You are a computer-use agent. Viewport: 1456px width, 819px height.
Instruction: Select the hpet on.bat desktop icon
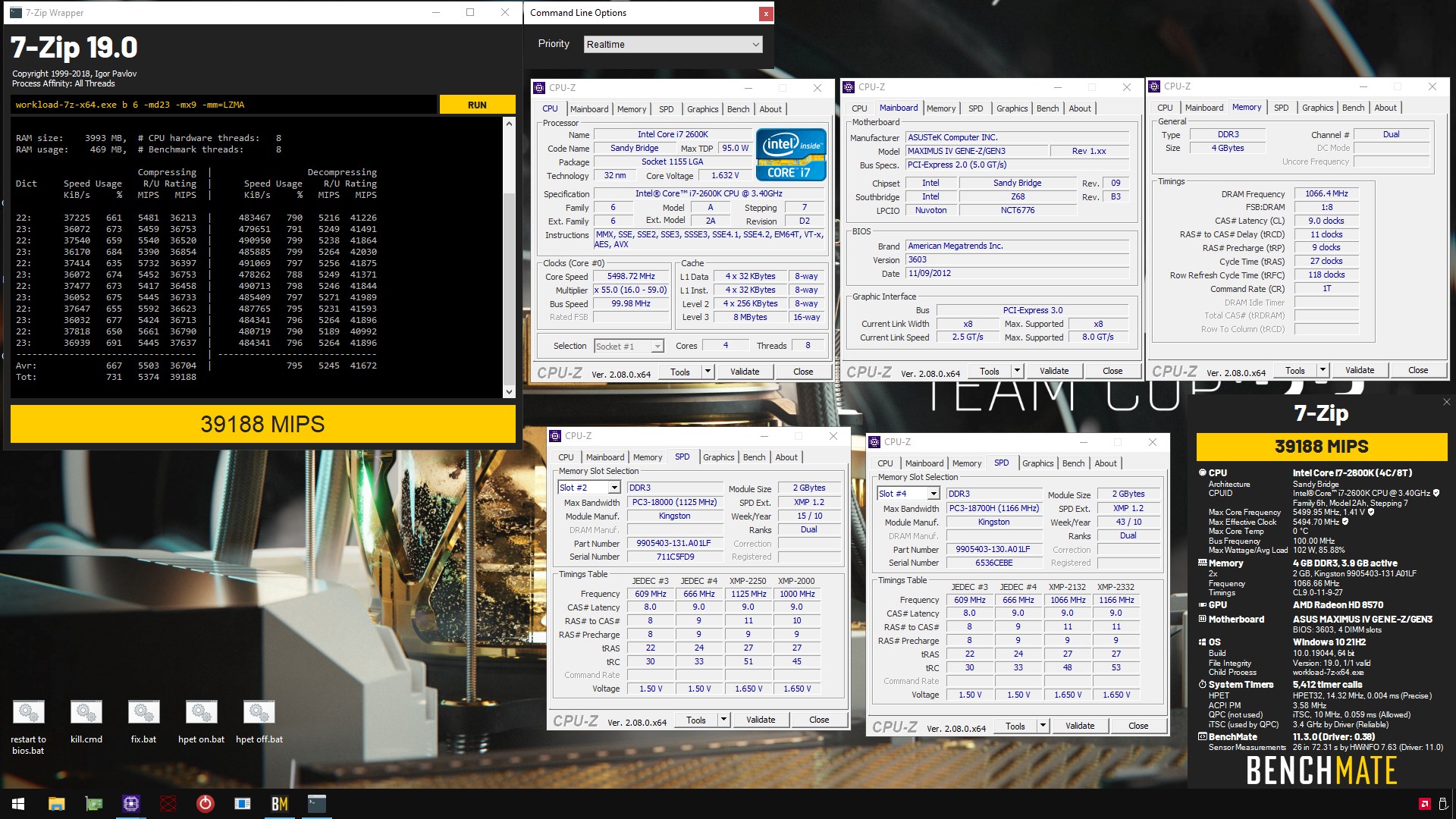201,722
